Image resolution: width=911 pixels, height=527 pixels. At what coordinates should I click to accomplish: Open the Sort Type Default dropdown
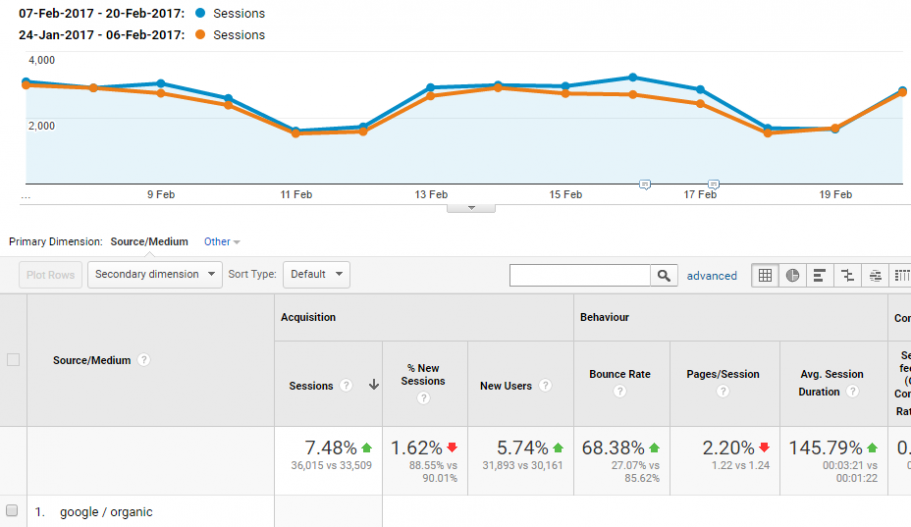tap(316, 274)
